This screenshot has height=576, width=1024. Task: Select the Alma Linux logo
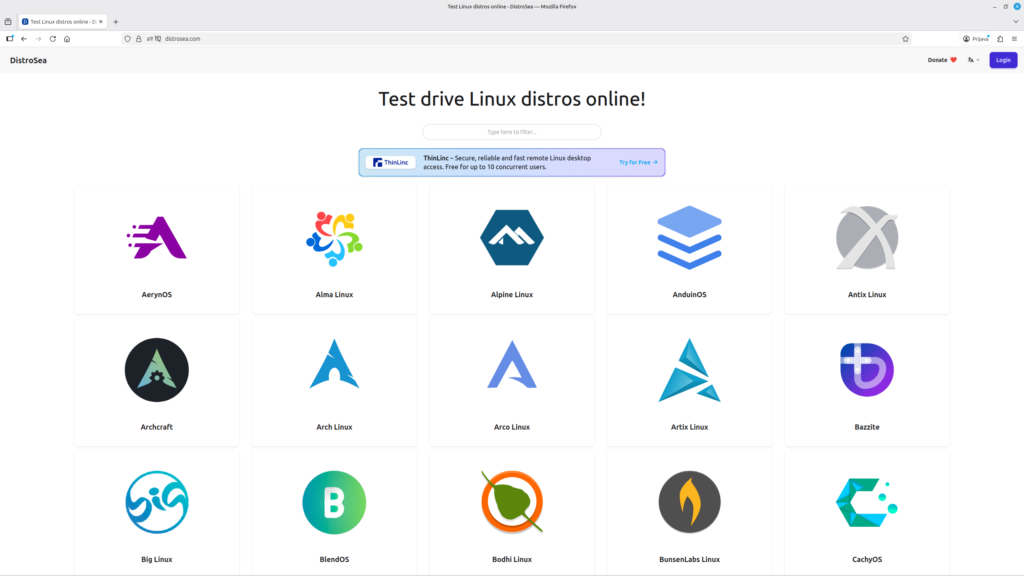pyautogui.click(x=334, y=238)
